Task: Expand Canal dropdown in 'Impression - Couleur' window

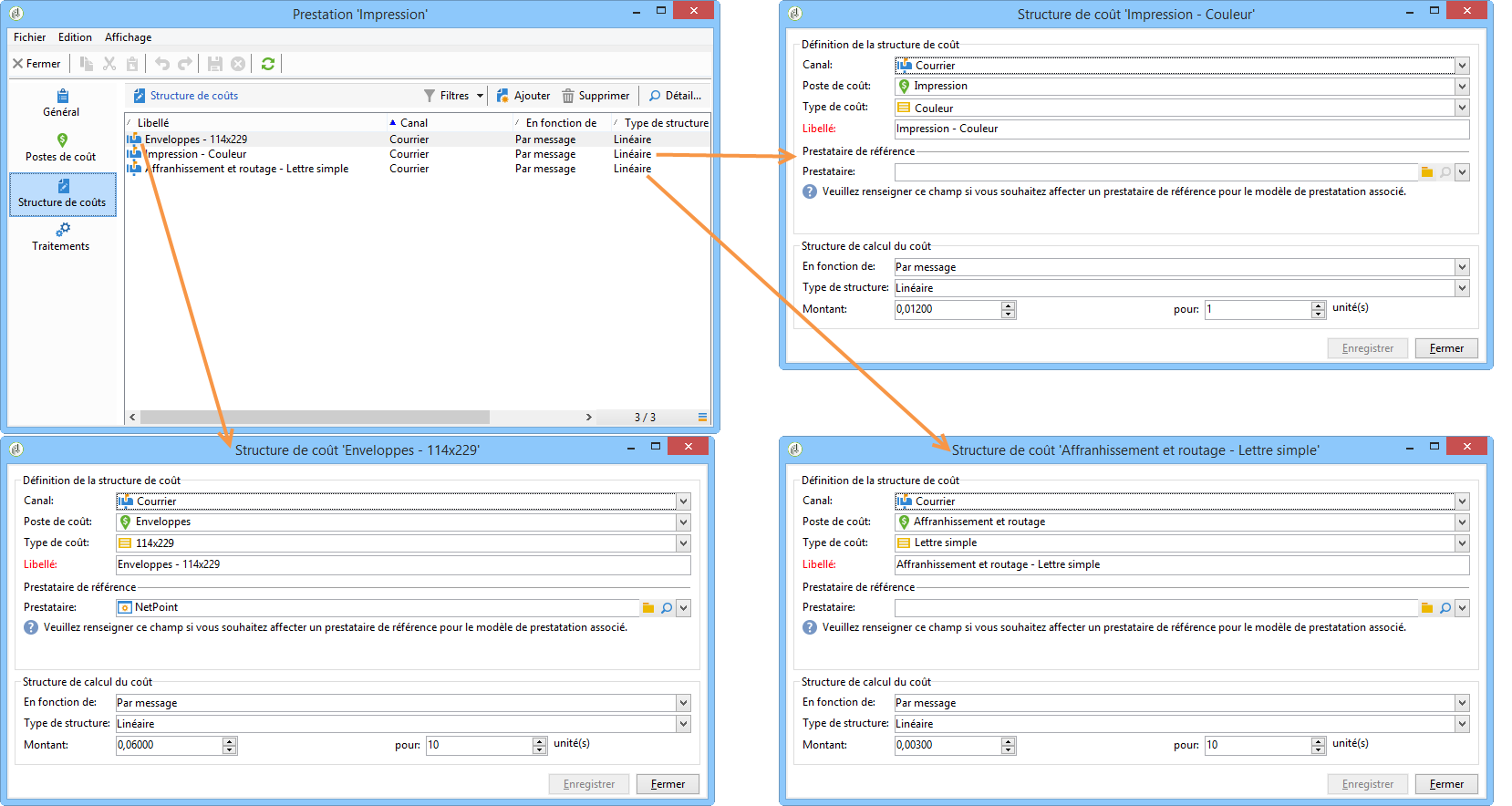Action: [x=1462, y=66]
